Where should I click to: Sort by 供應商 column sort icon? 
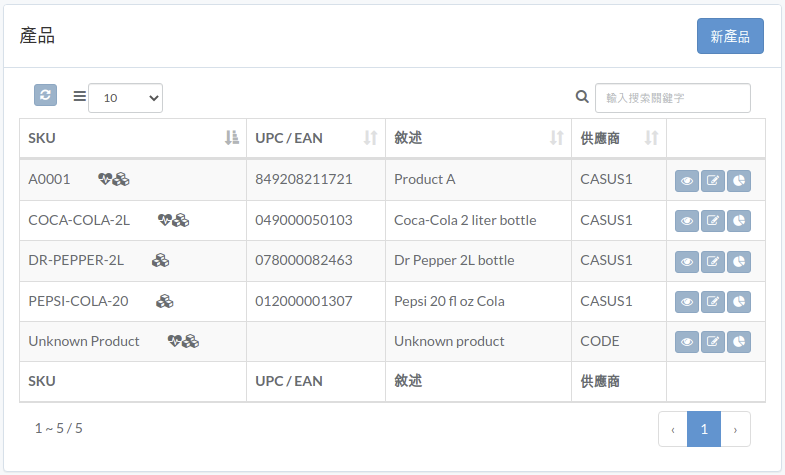point(651,138)
